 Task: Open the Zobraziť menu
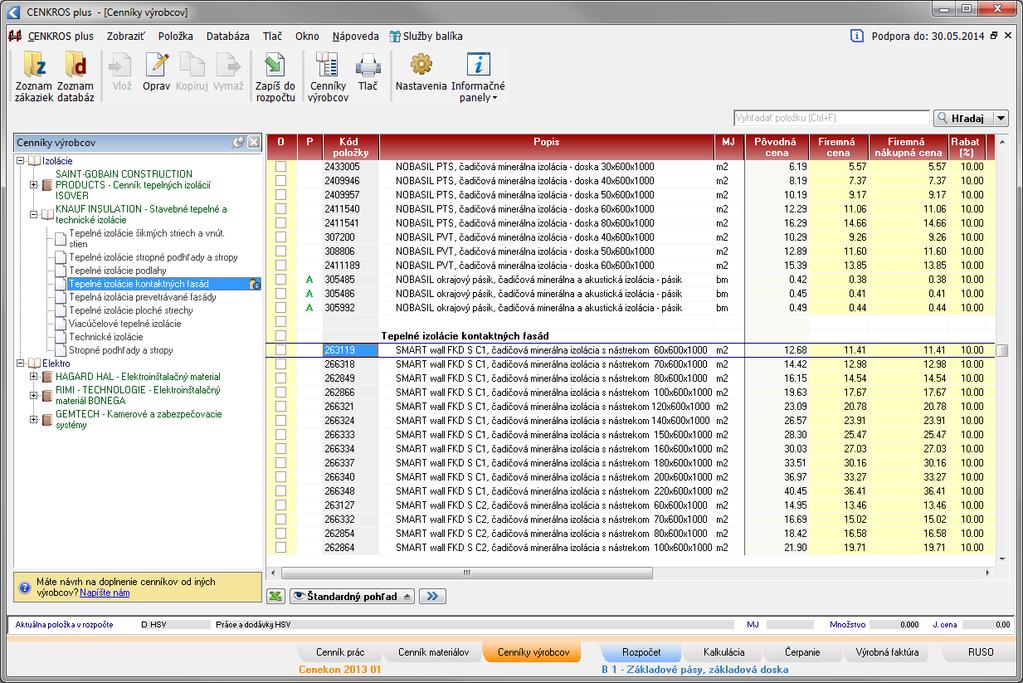125,37
